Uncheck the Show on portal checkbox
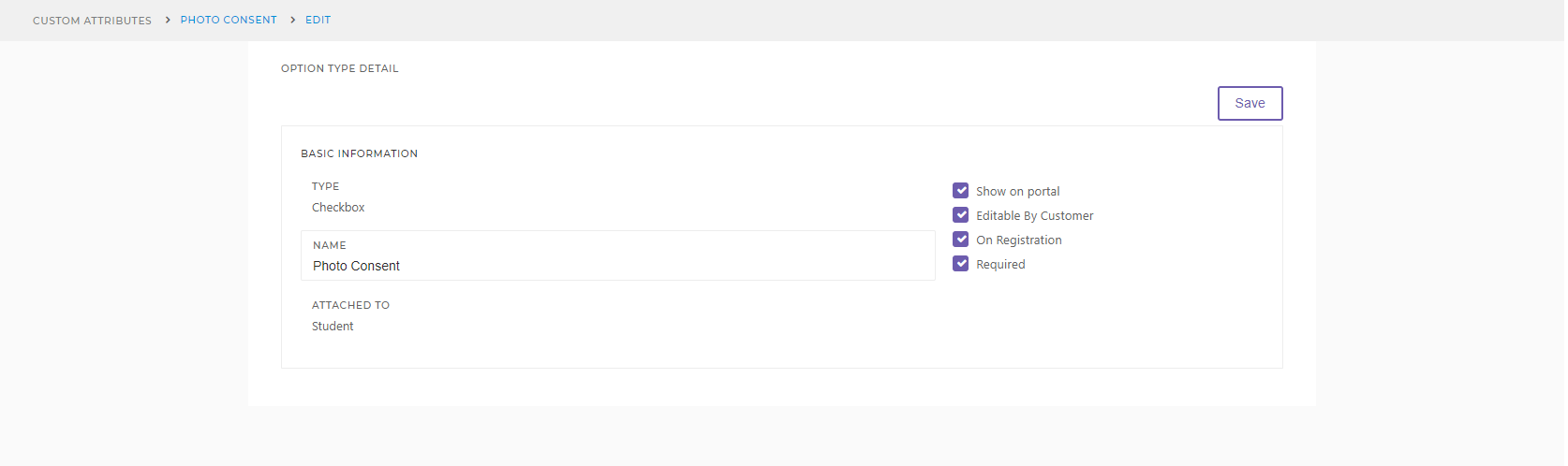The width and height of the screenshot is (1568, 466). tap(960, 191)
